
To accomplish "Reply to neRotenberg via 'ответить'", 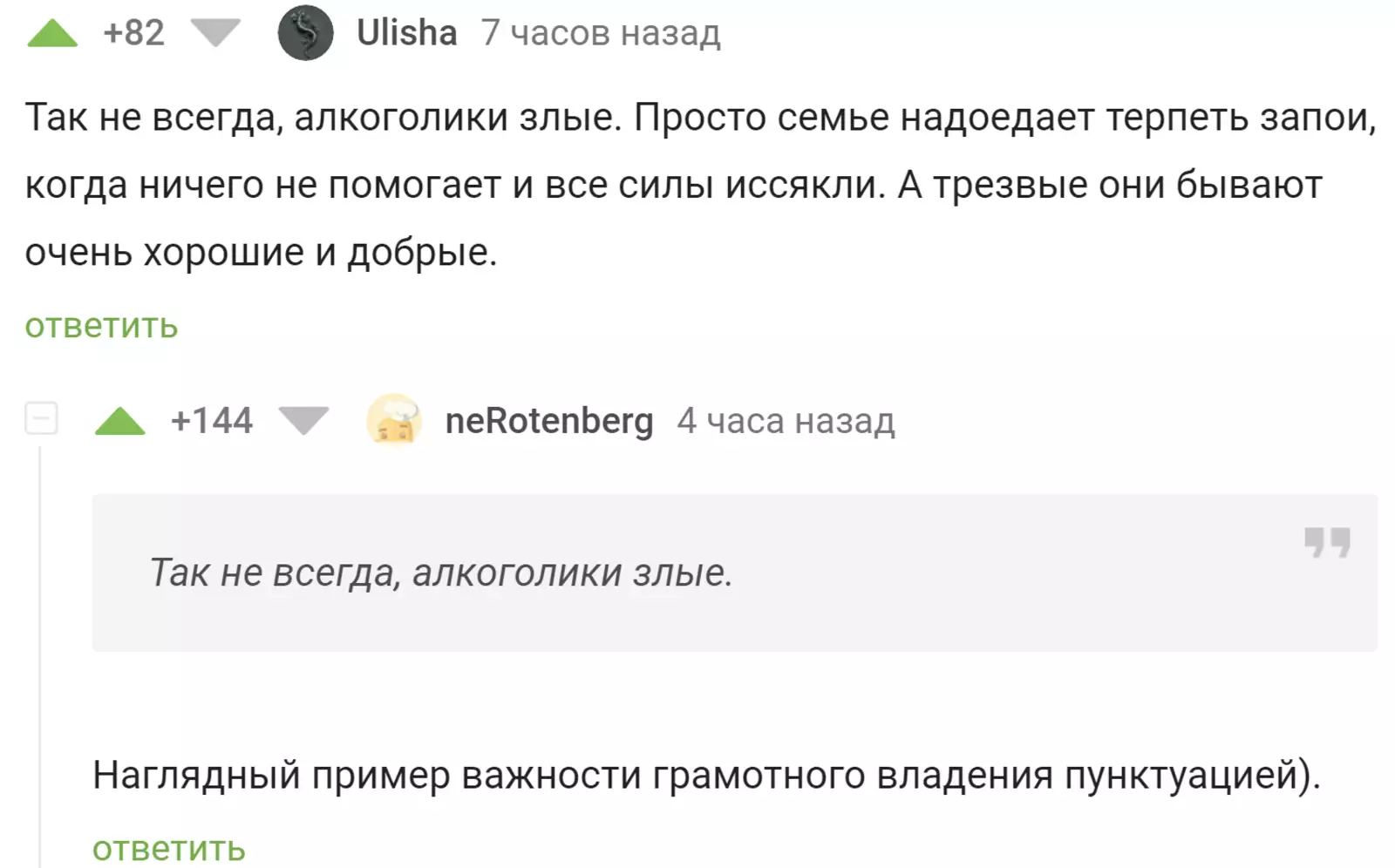I will [169, 849].
